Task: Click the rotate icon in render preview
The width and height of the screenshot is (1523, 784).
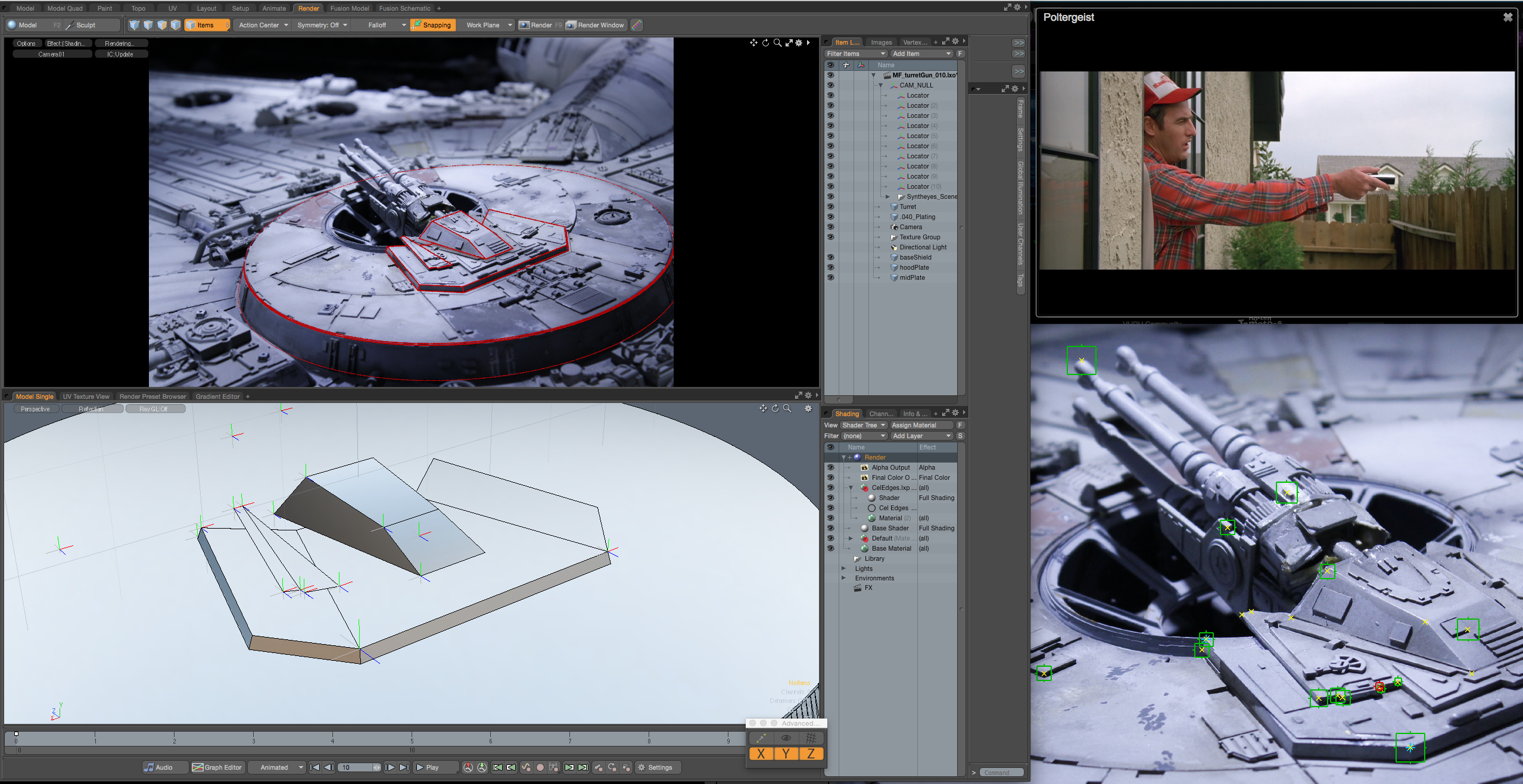Action: click(765, 43)
